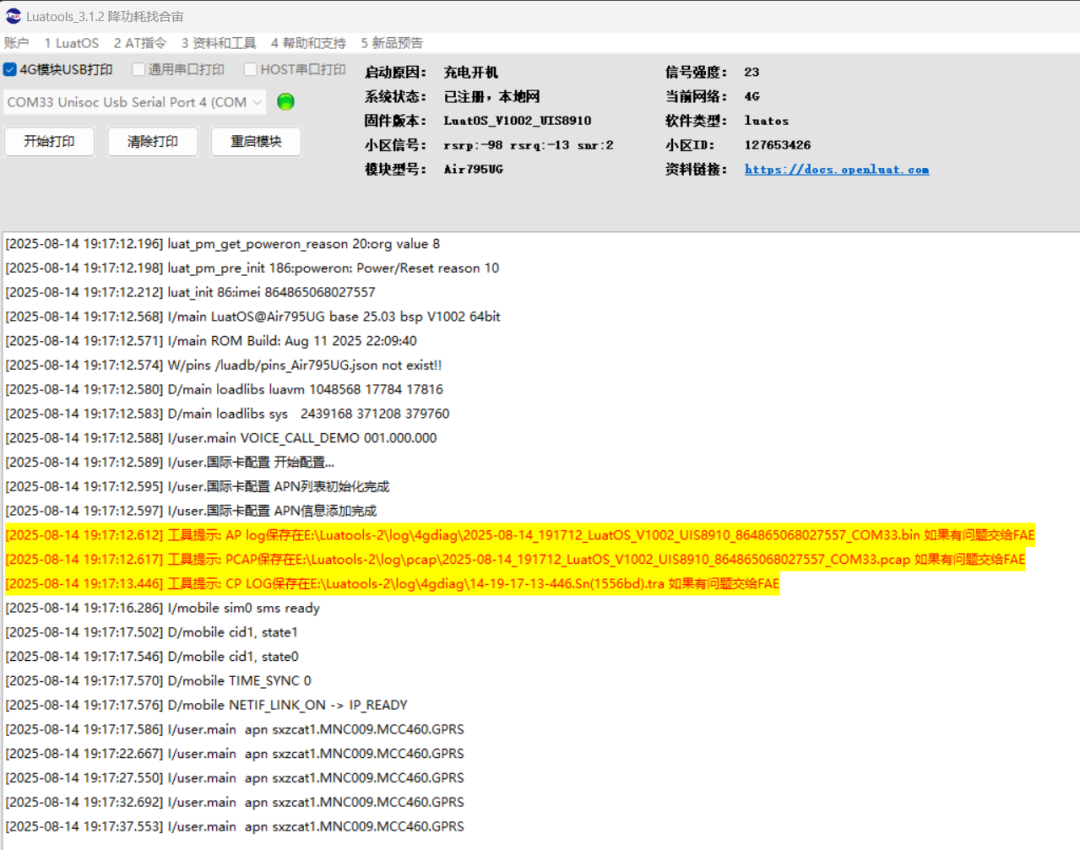
Task: Select the sim0 sms ready log line
Action: tap(163, 608)
